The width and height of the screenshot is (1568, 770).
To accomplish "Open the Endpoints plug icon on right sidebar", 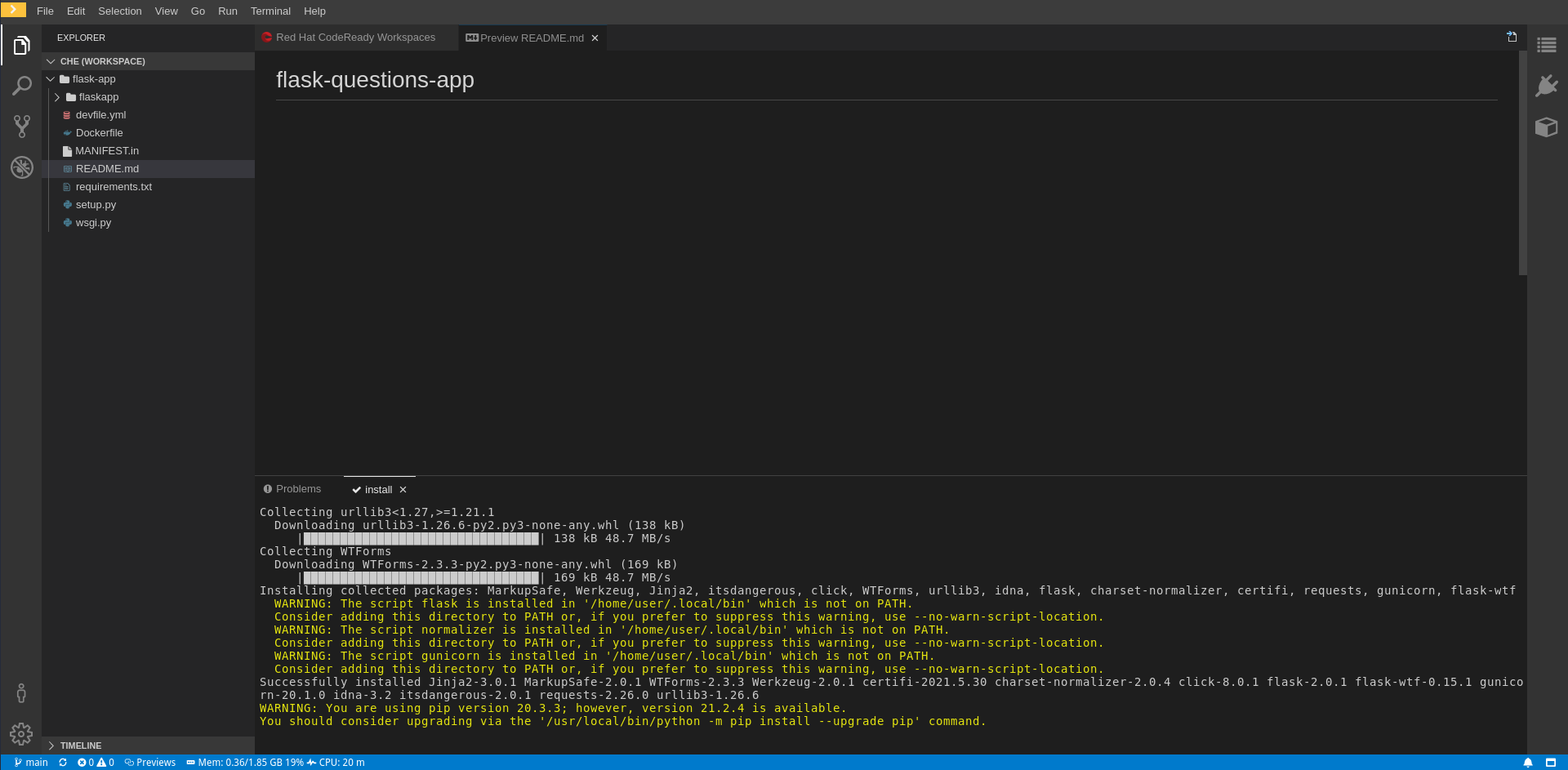I will (1546, 86).
